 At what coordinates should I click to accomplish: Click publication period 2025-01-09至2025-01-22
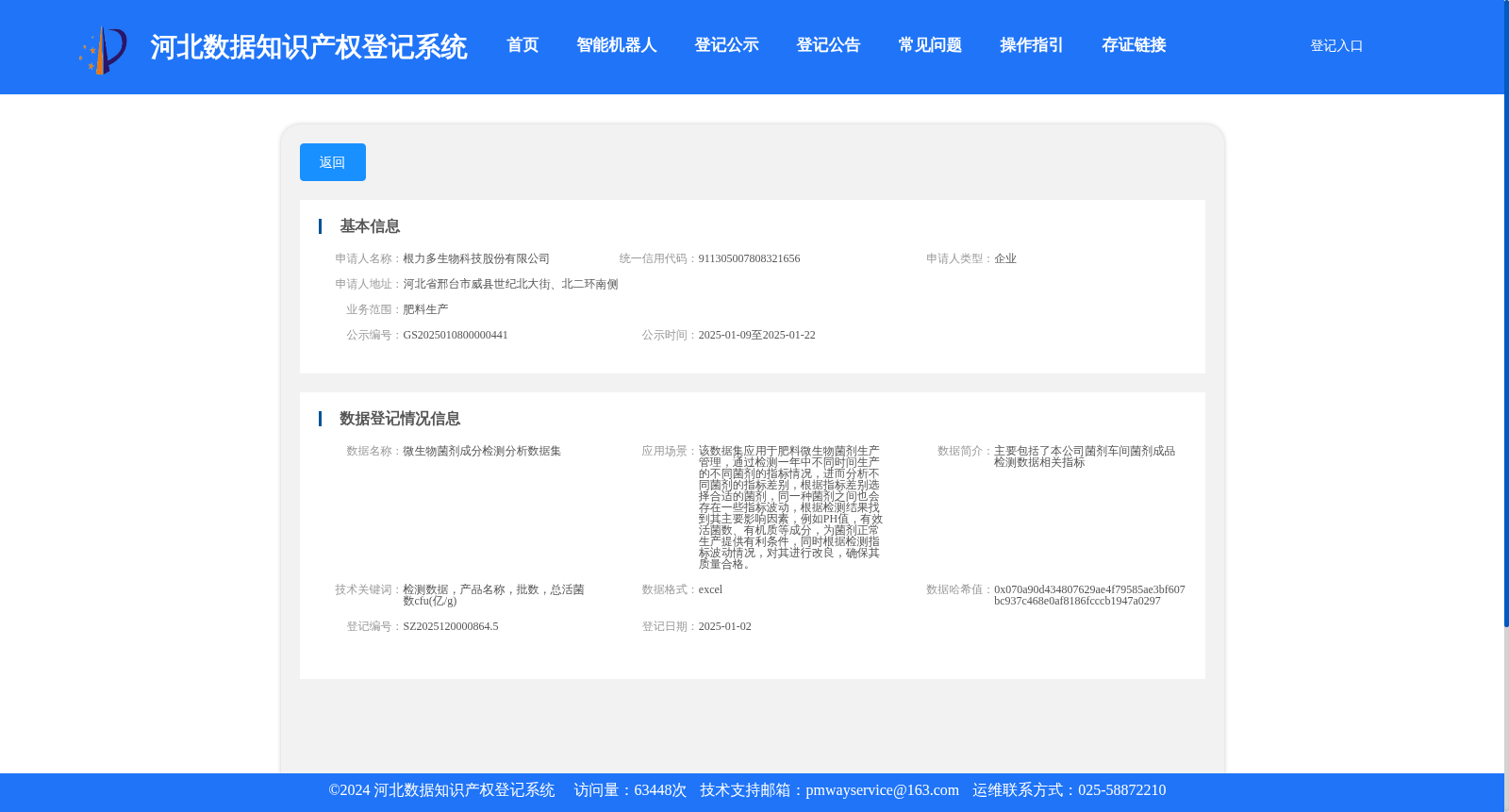tap(756, 335)
